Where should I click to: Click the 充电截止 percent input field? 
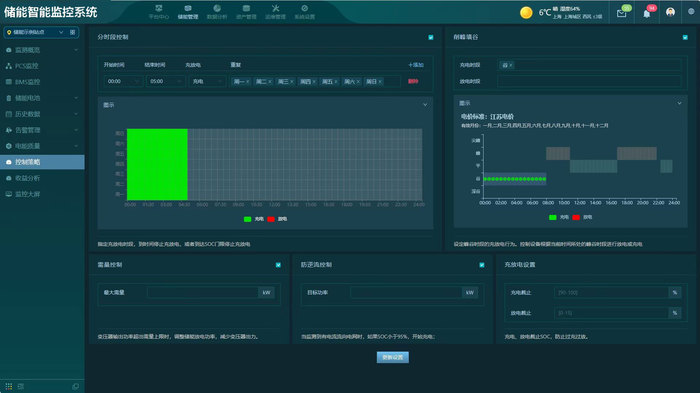[x=611, y=293]
